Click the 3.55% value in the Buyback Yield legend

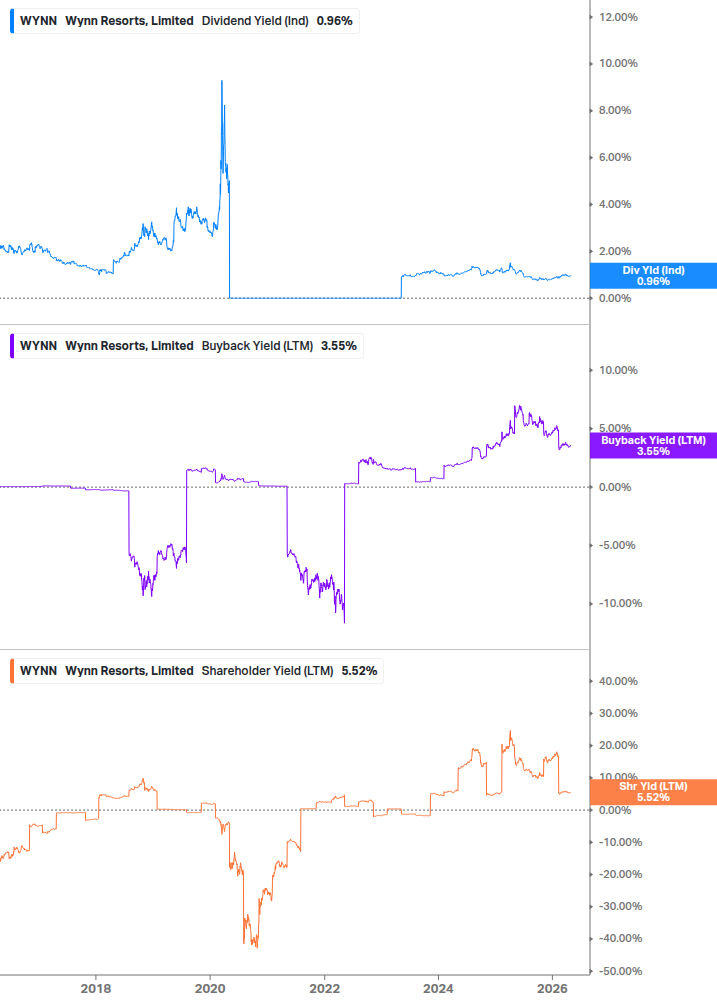(x=339, y=346)
